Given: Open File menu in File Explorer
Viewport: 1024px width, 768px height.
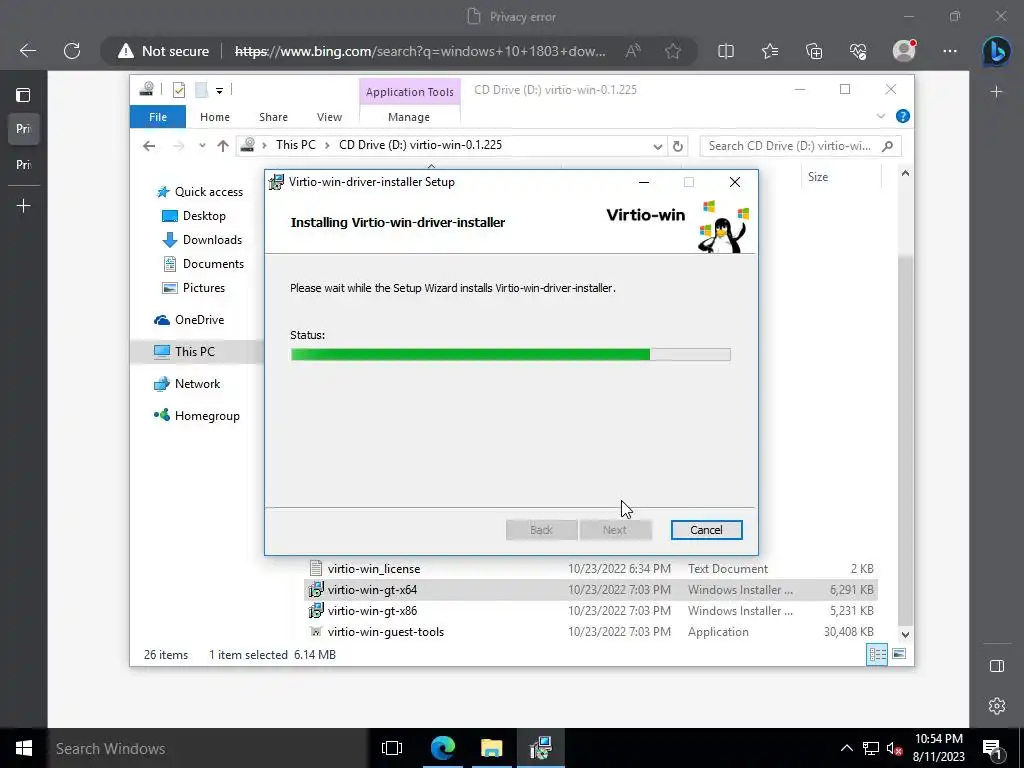Looking at the screenshot, I should (x=158, y=117).
